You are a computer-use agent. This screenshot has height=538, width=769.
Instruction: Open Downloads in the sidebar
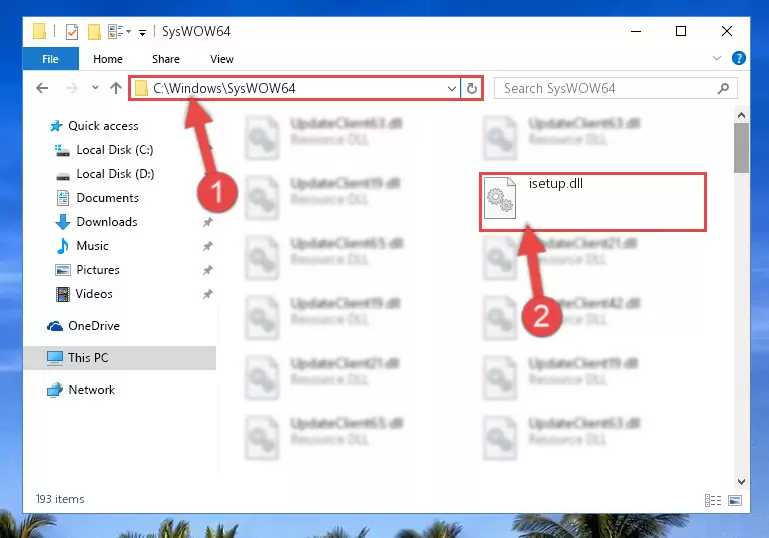tap(107, 222)
